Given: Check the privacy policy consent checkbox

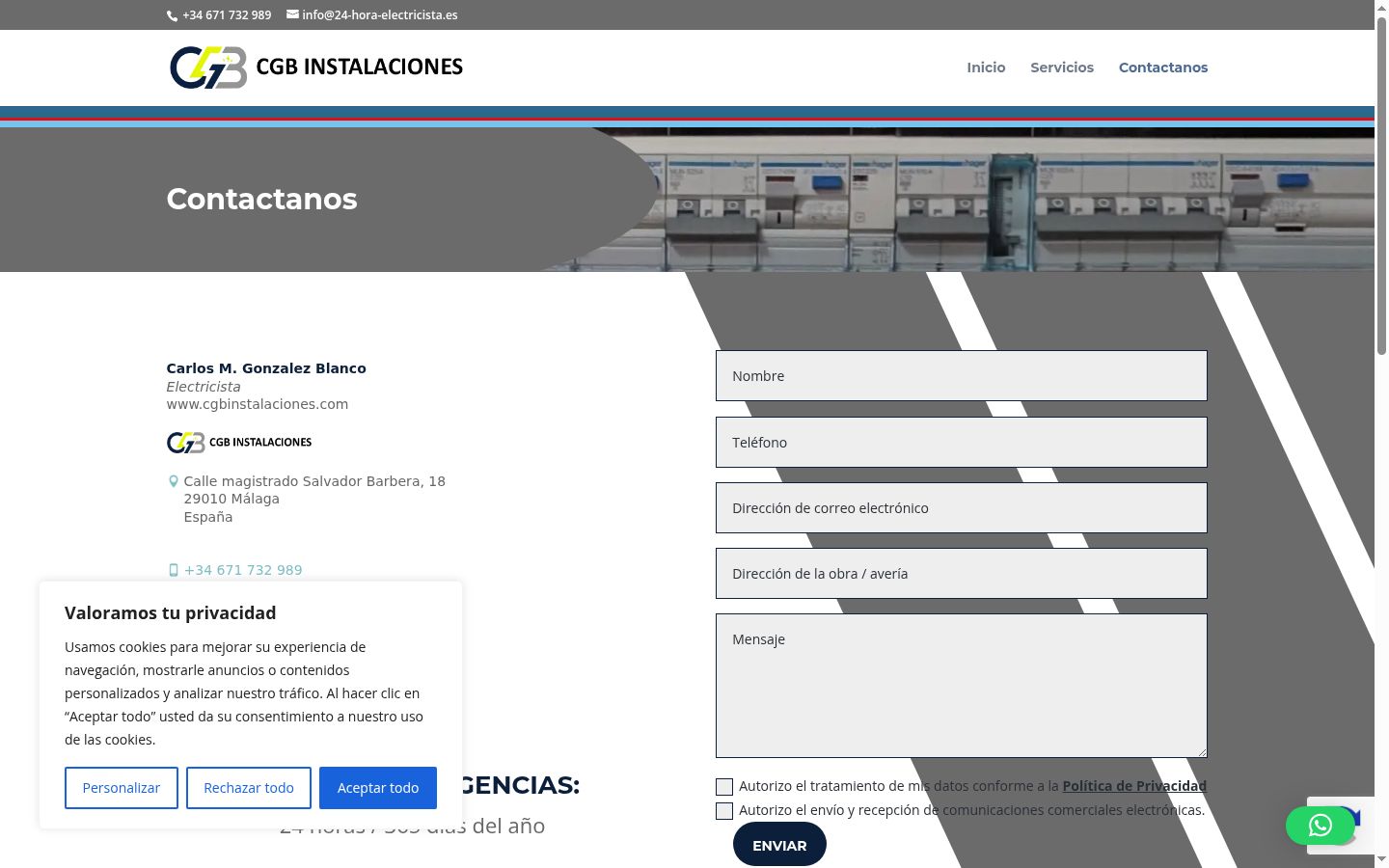Looking at the screenshot, I should pyautogui.click(x=724, y=787).
